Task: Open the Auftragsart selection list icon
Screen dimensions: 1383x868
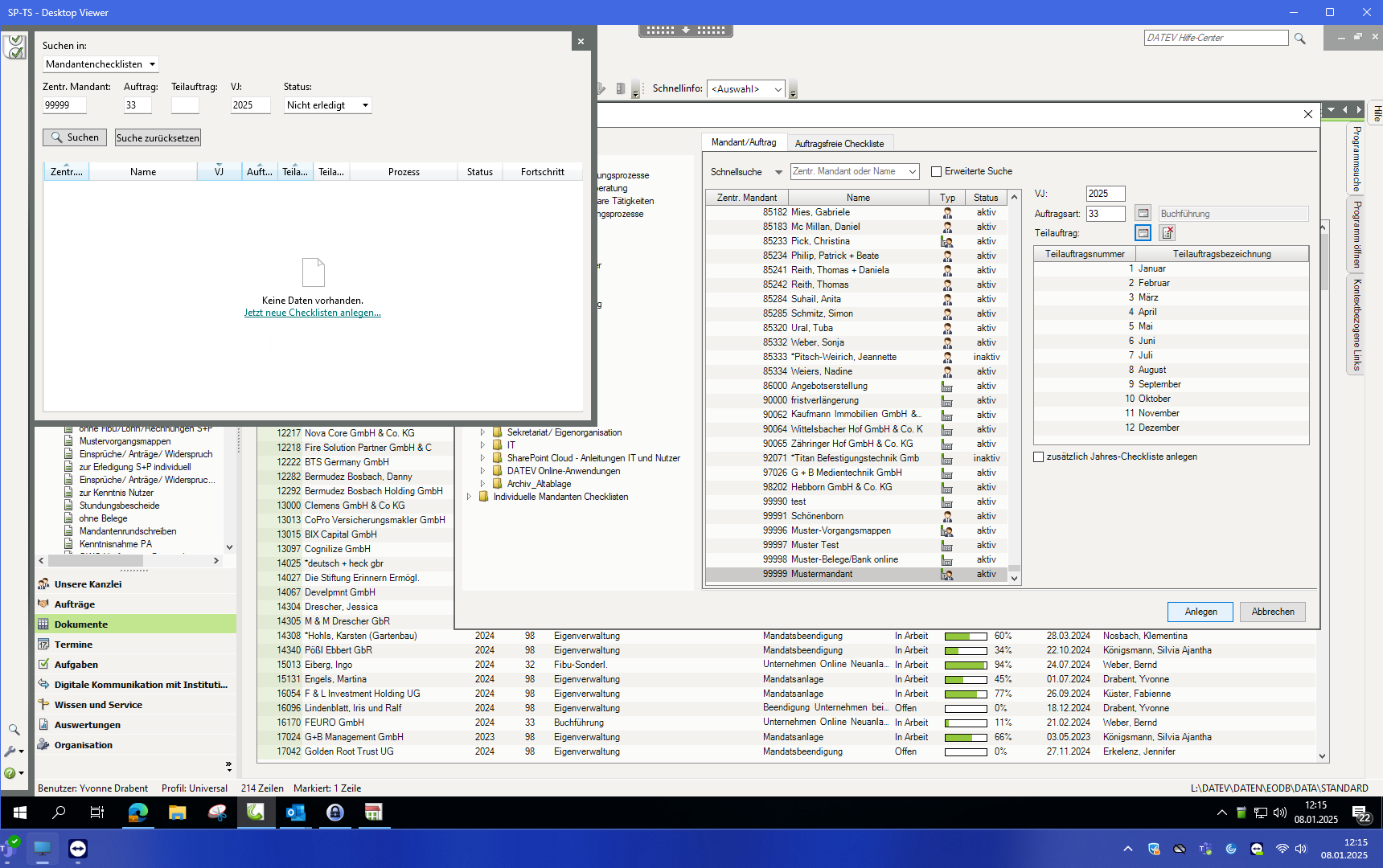Action: pyautogui.click(x=1143, y=213)
